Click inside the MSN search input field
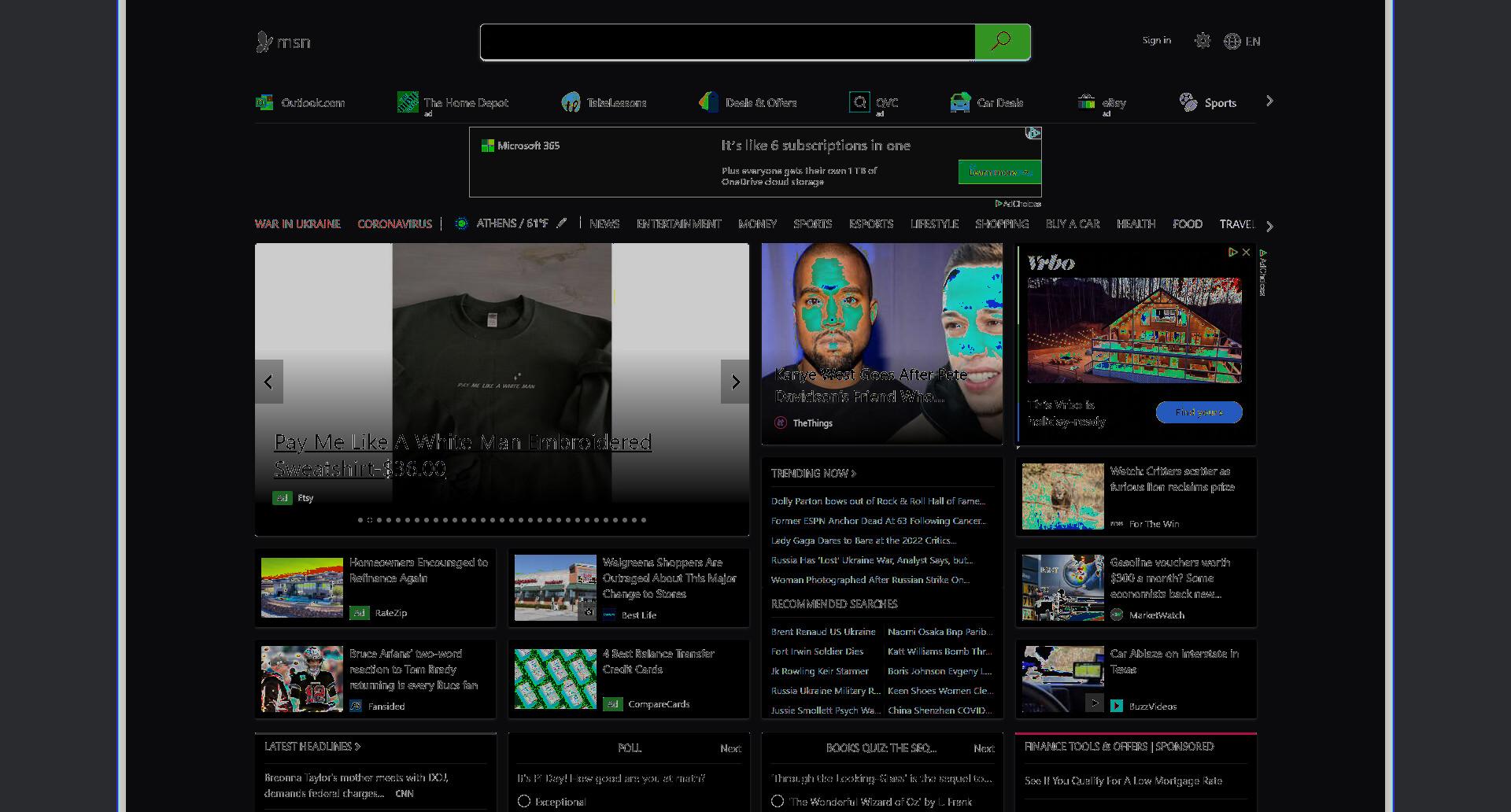The height and width of the screenshot is (812, 1511). pos(728,42)
